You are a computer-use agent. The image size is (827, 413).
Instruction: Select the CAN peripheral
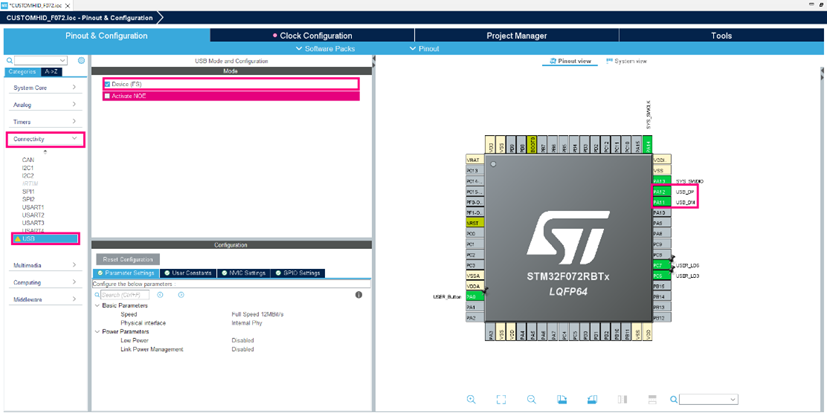click(x=28, y=159)
